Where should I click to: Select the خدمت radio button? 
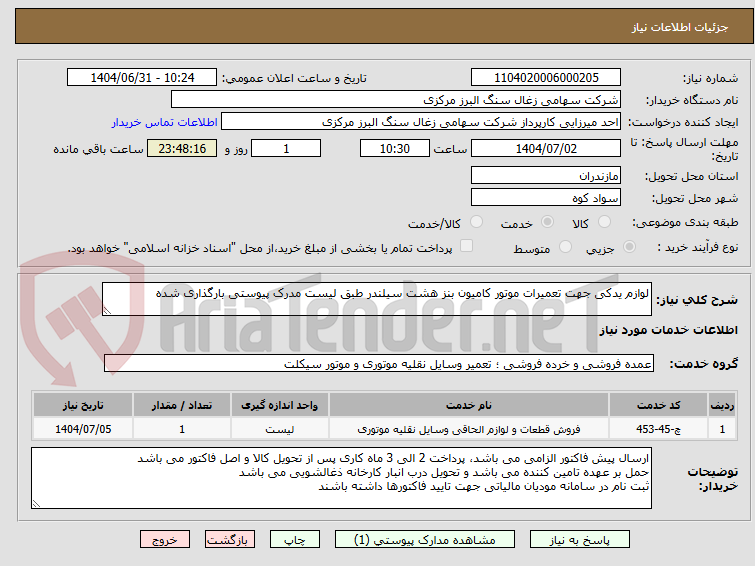[x=547, y=222]
